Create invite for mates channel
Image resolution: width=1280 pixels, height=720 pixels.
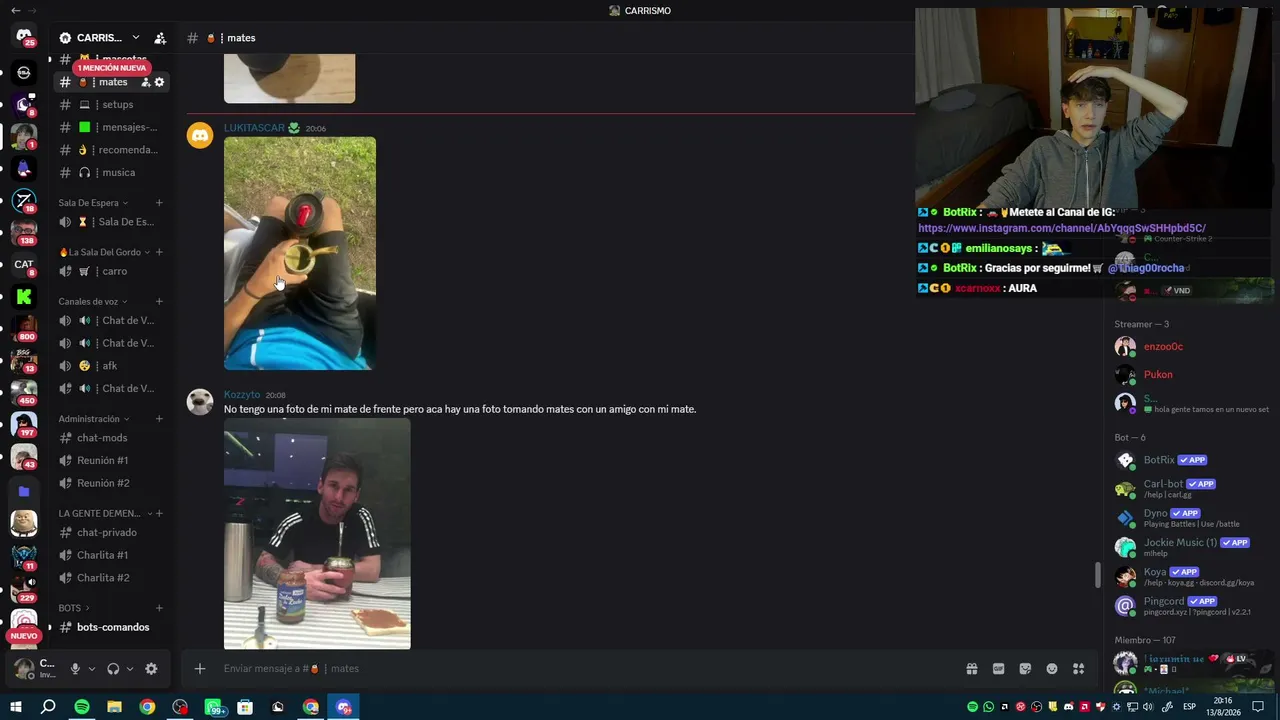click(145, 82)
